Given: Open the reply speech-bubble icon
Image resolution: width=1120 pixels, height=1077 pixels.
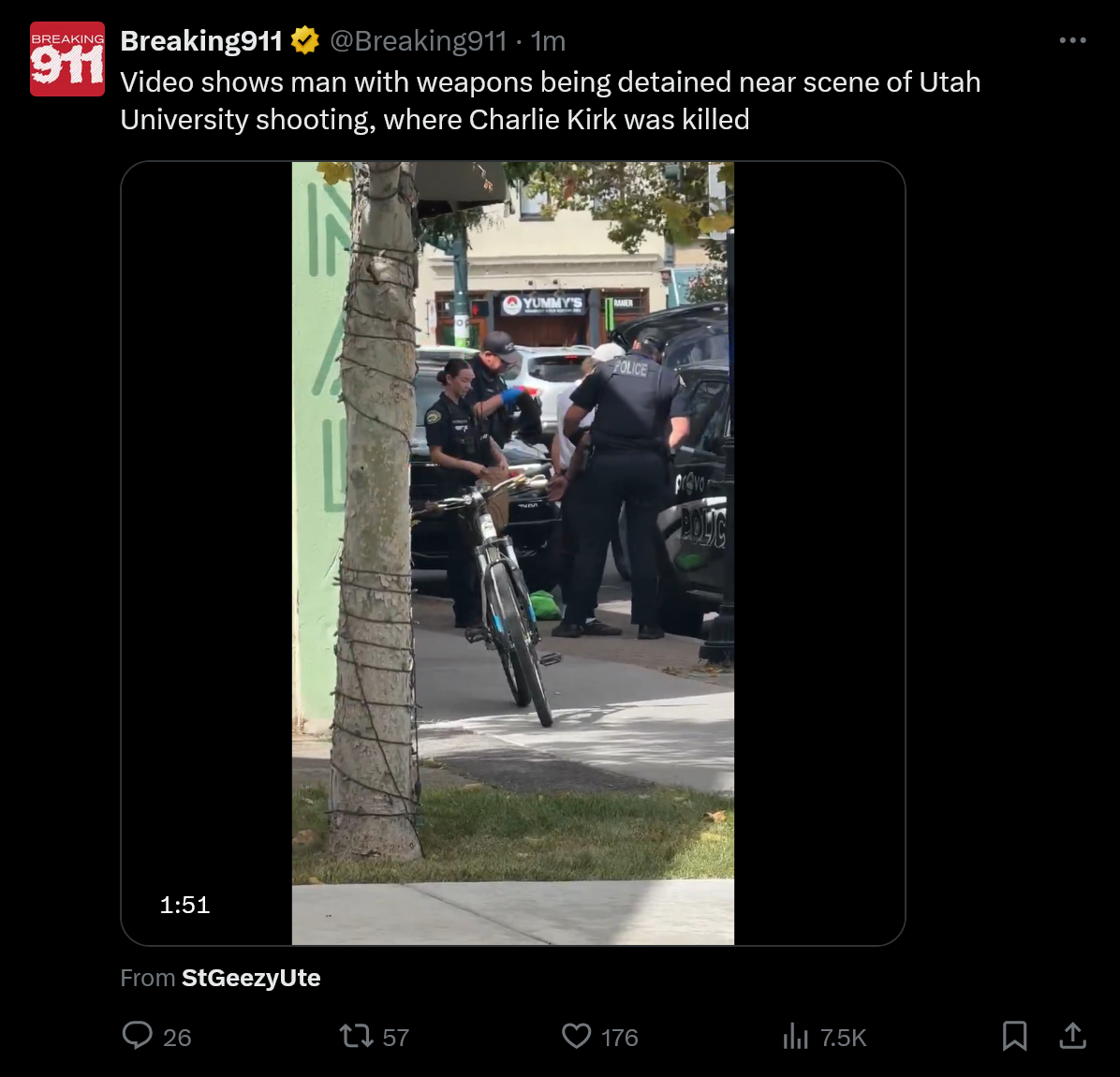Looking at the screenshot, I should [x=137, y=1036].
